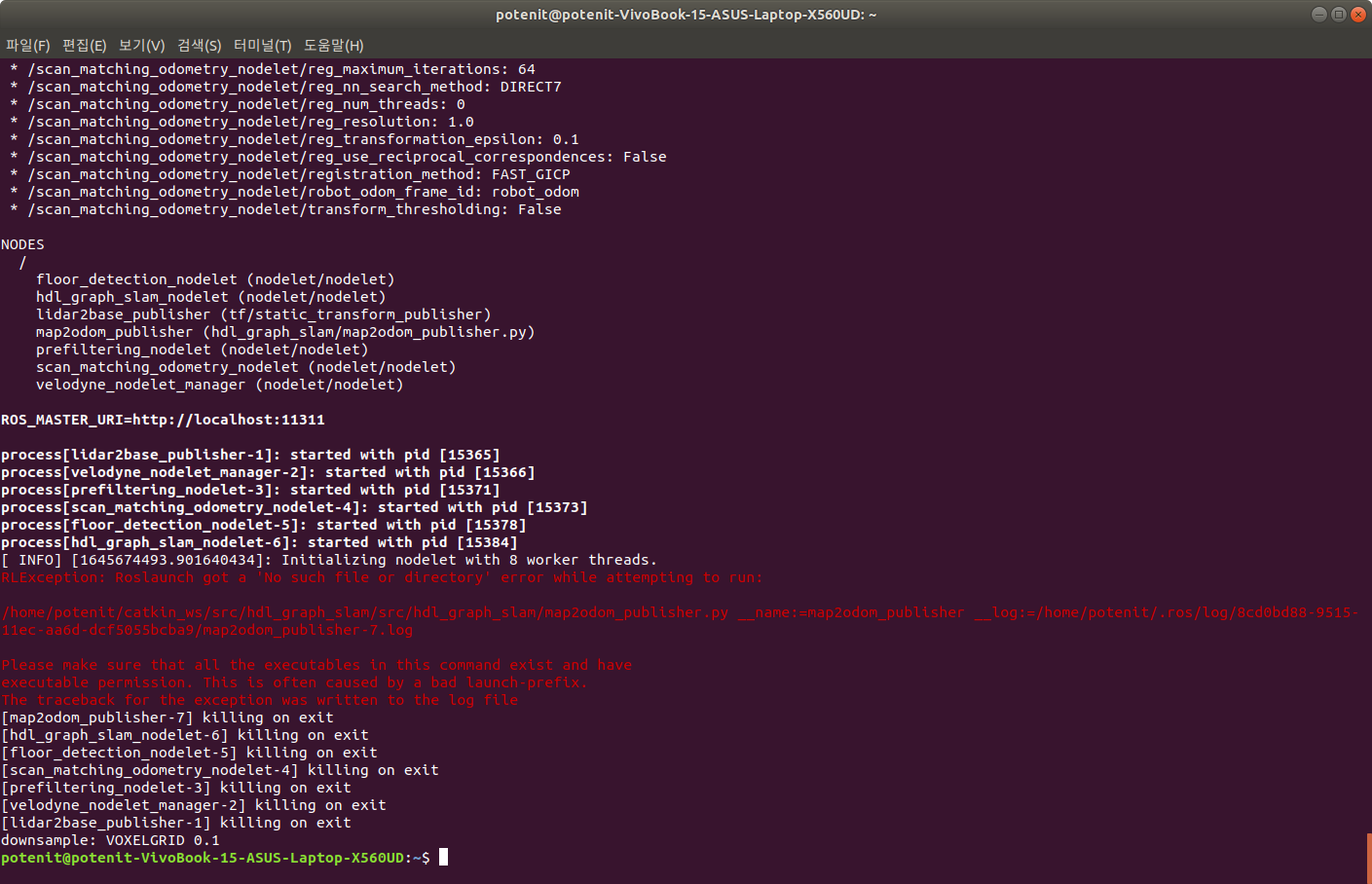Screen dimensions: 1372x884
Task: Click the INFO 'Initializing nodelet with 8 worker threads' line
Action: coord(329,560)
